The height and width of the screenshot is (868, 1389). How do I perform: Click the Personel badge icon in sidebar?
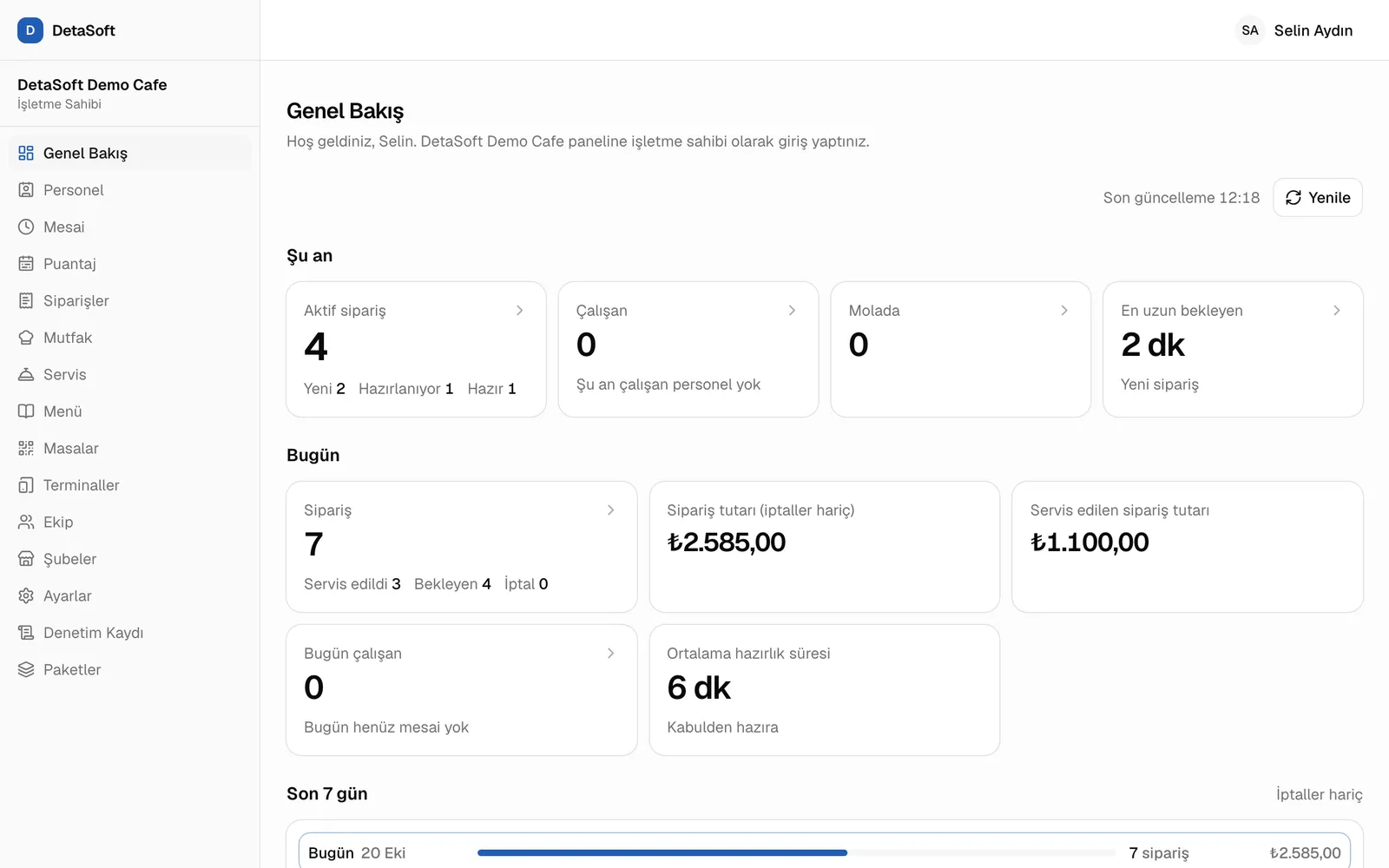pos(26,190)
